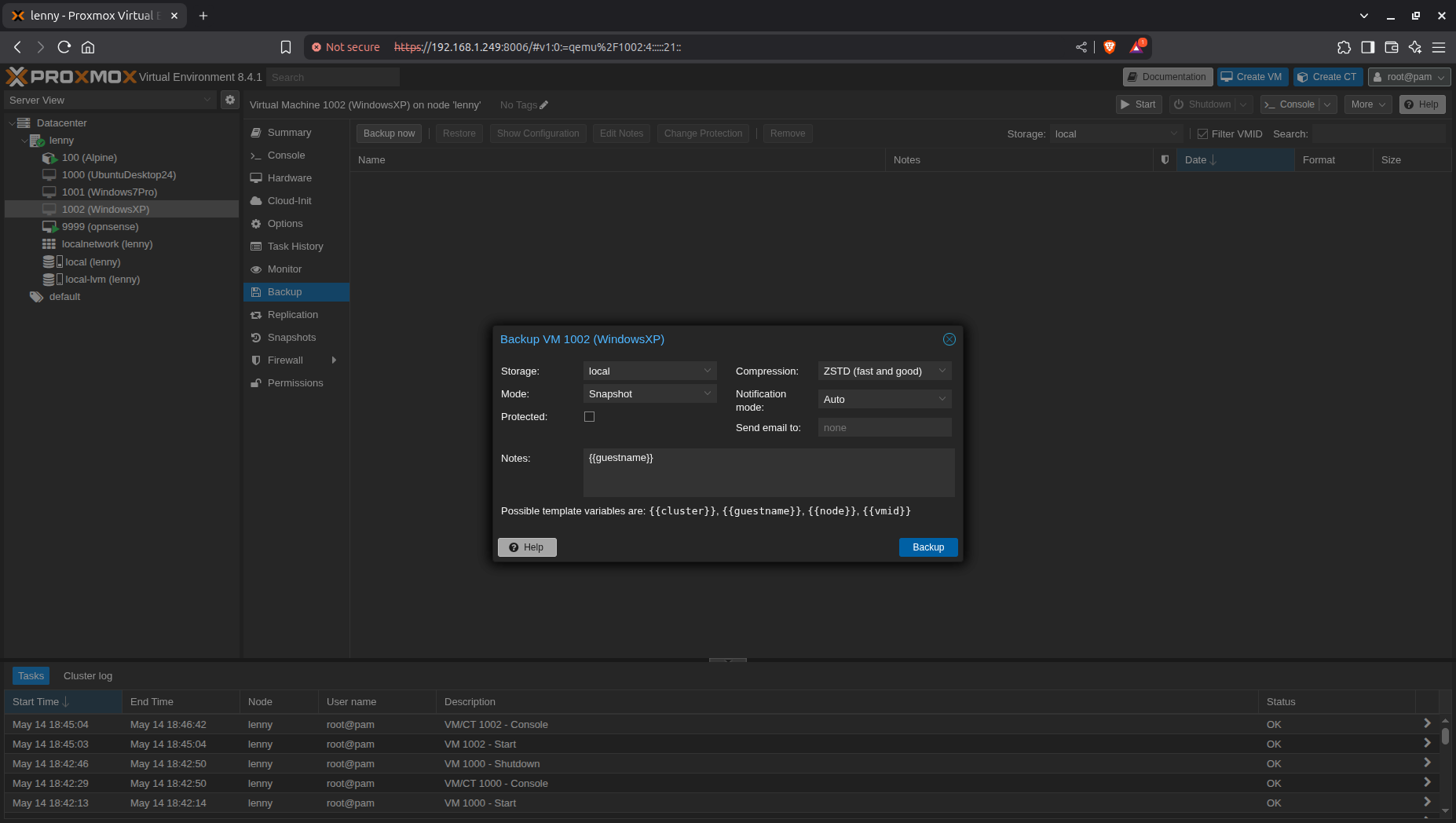Click the Server View settings gear icon
The width and height of the screenshot is (1456, 823).
pyautogui.click(x=229, y=100)
